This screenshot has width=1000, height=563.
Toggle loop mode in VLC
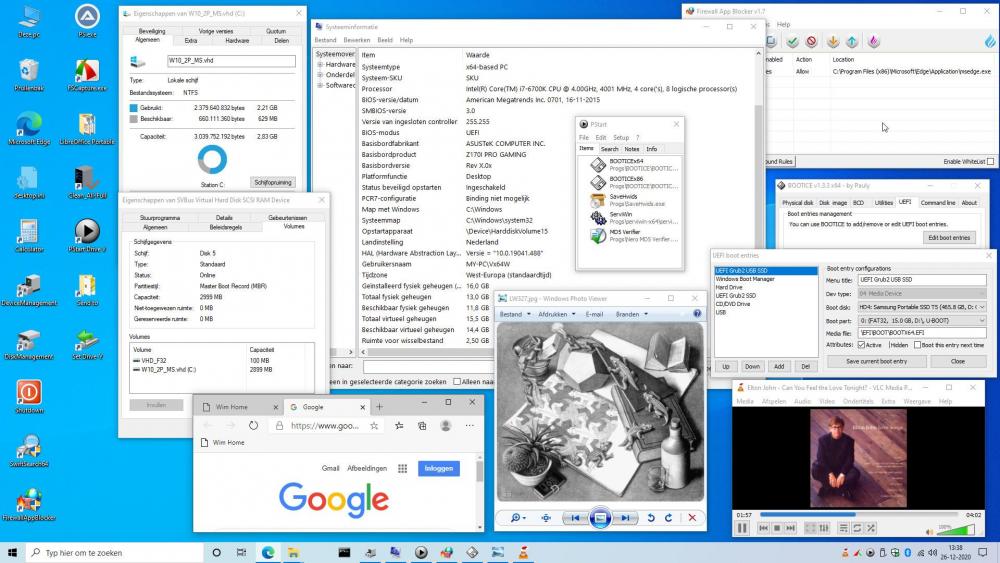857,528
